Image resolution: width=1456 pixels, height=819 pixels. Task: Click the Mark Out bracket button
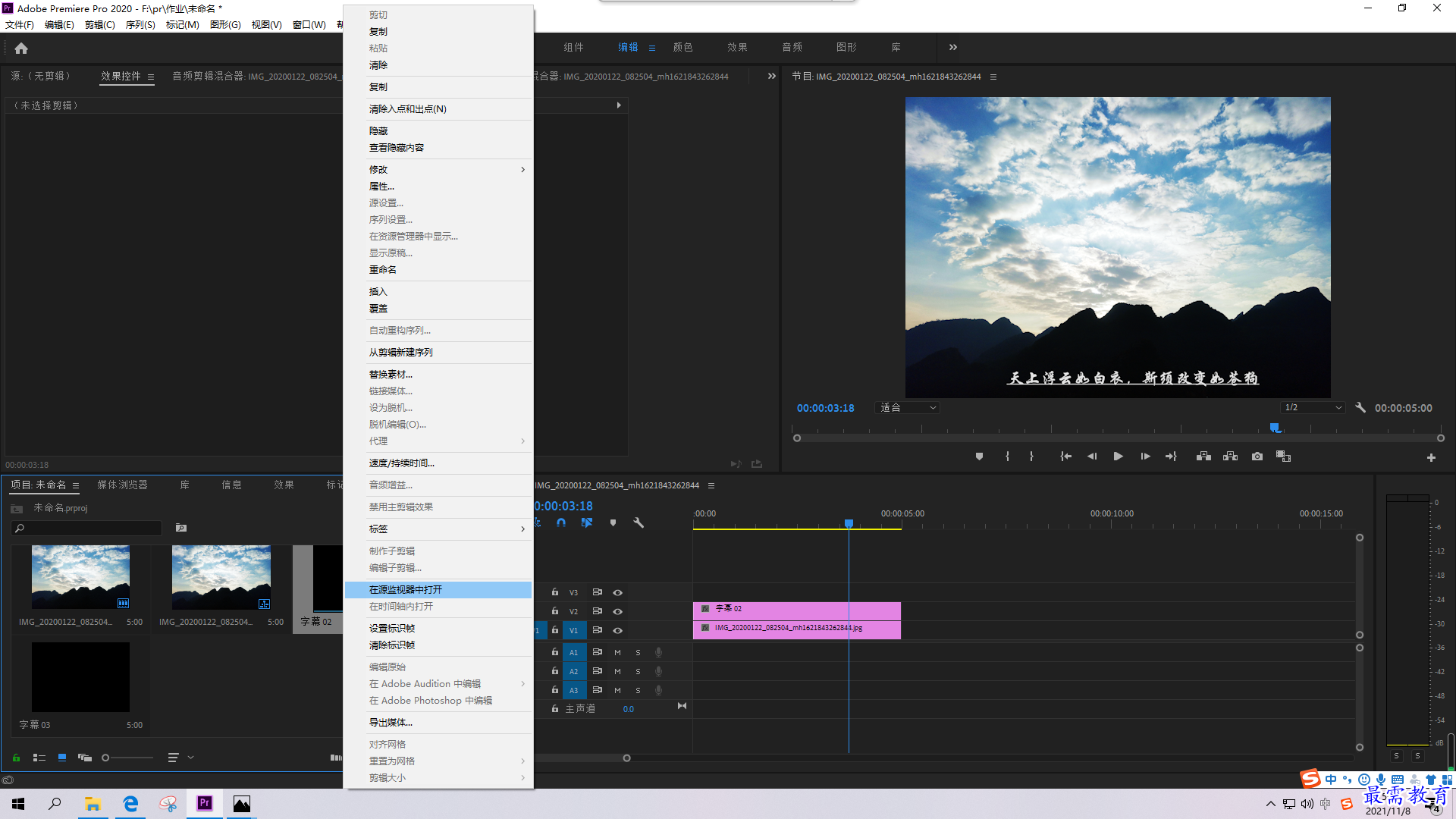pyautogui.click(x=1031, y=457)
